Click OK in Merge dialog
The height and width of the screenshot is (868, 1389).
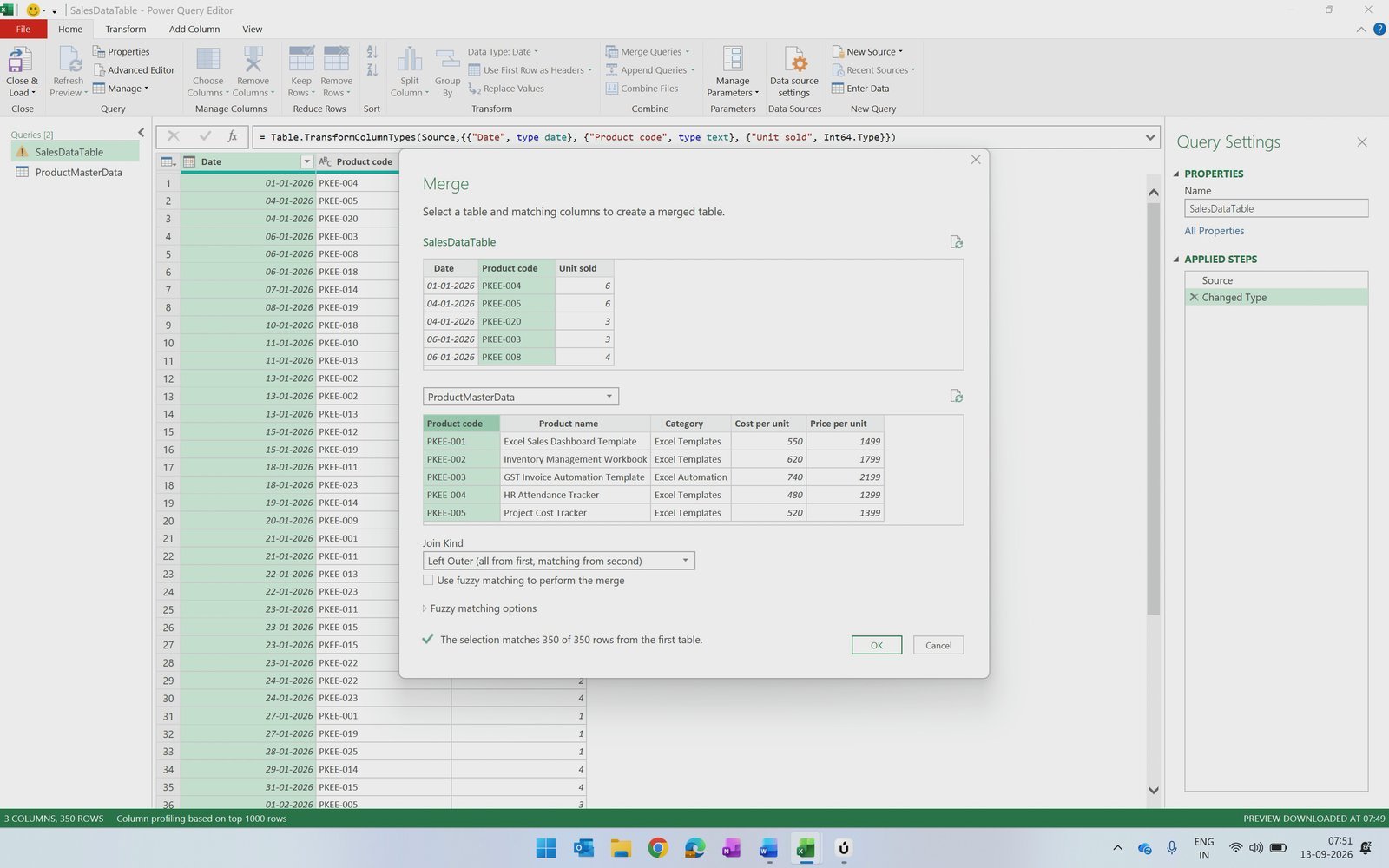(x=877, y=645)
